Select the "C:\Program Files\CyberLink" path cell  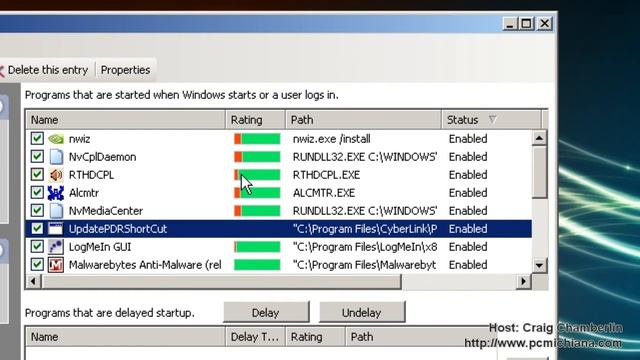tap(365, 229)
